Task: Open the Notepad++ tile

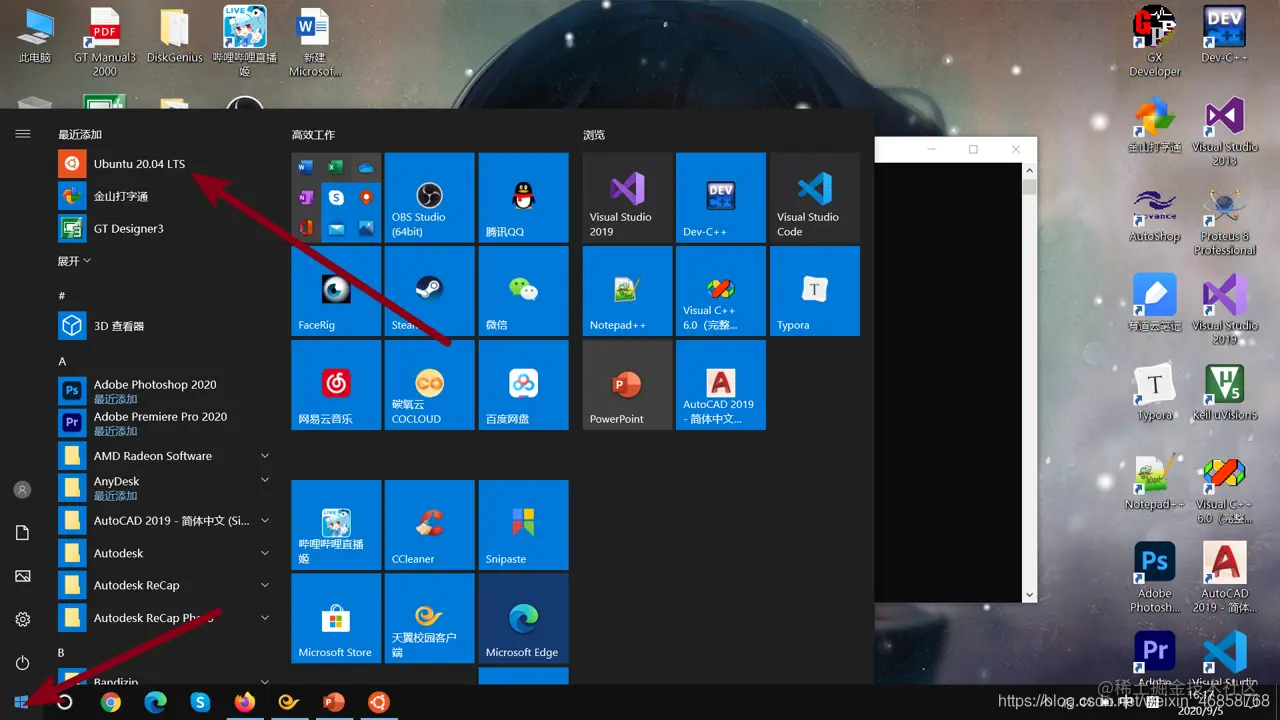Action: pos(627,291)
